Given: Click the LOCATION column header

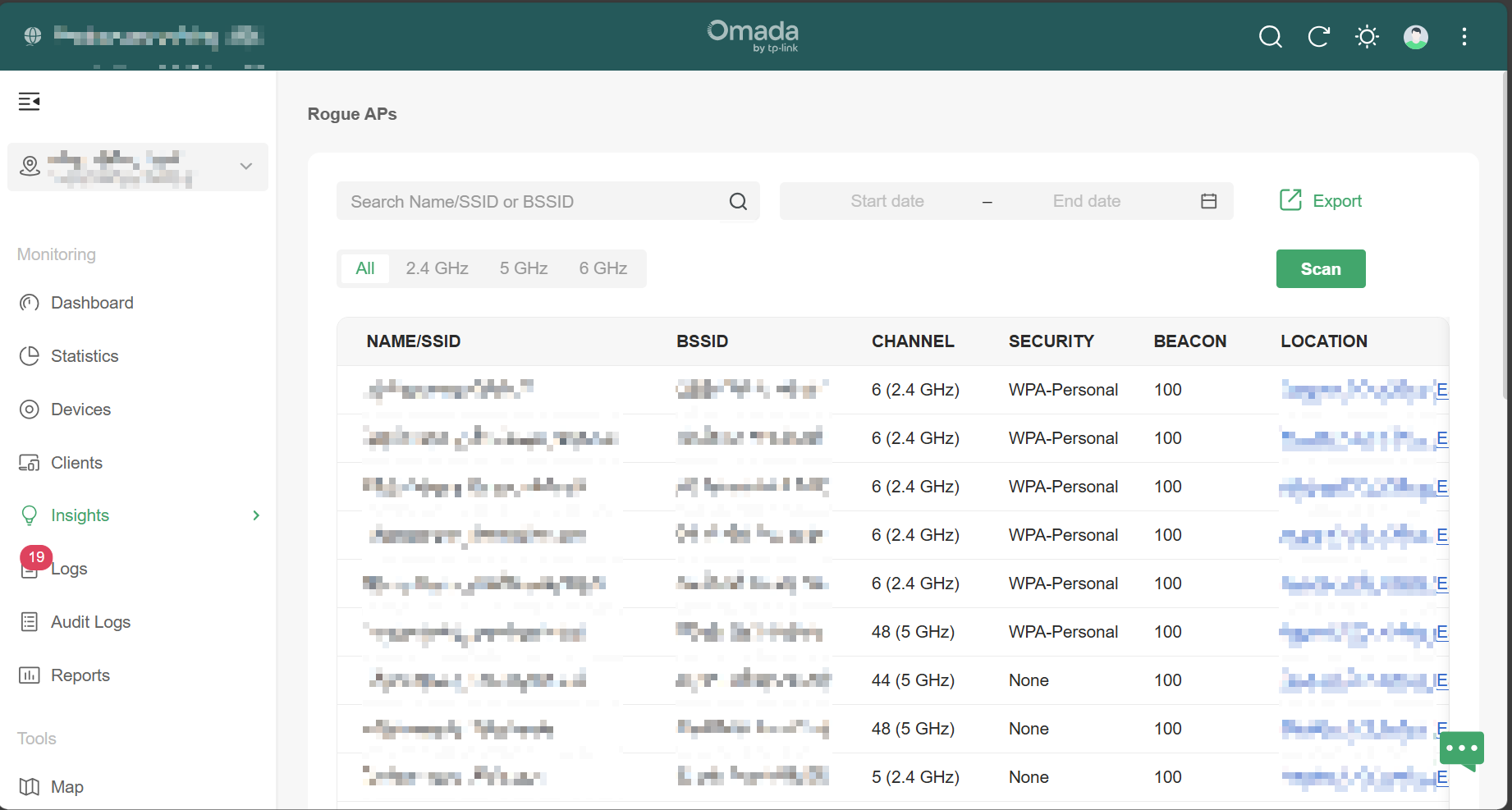Looking at the screenshot, I should (1324, 341).
